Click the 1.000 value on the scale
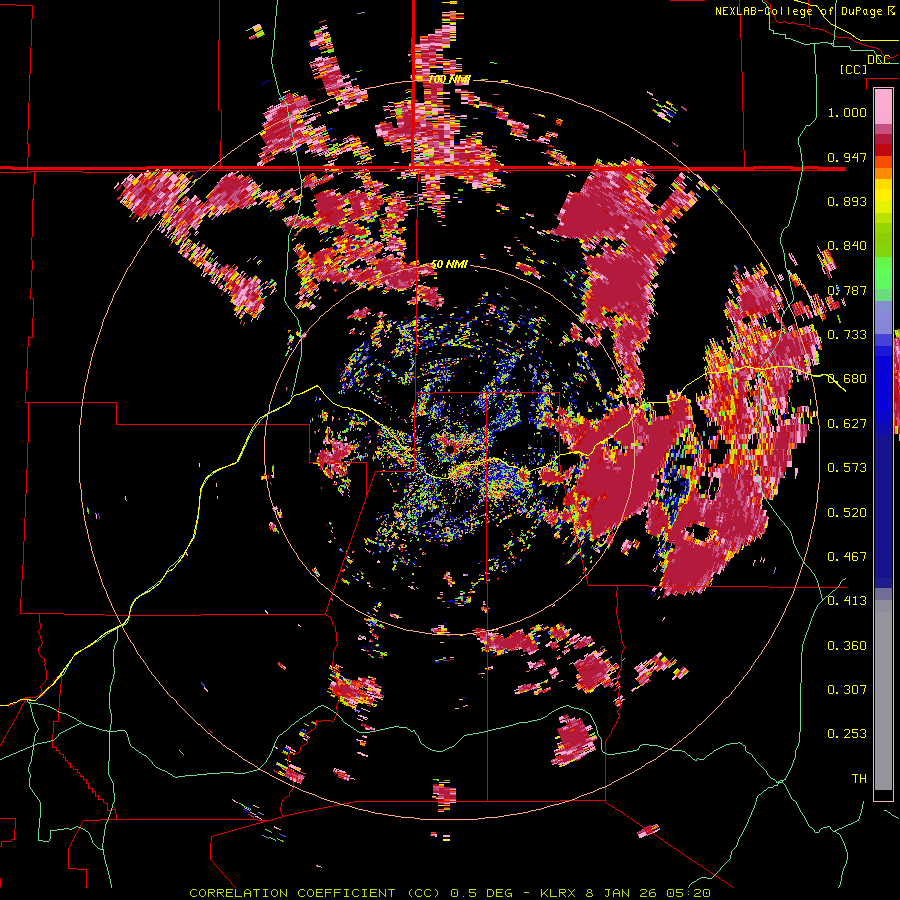 coord(847,112)
